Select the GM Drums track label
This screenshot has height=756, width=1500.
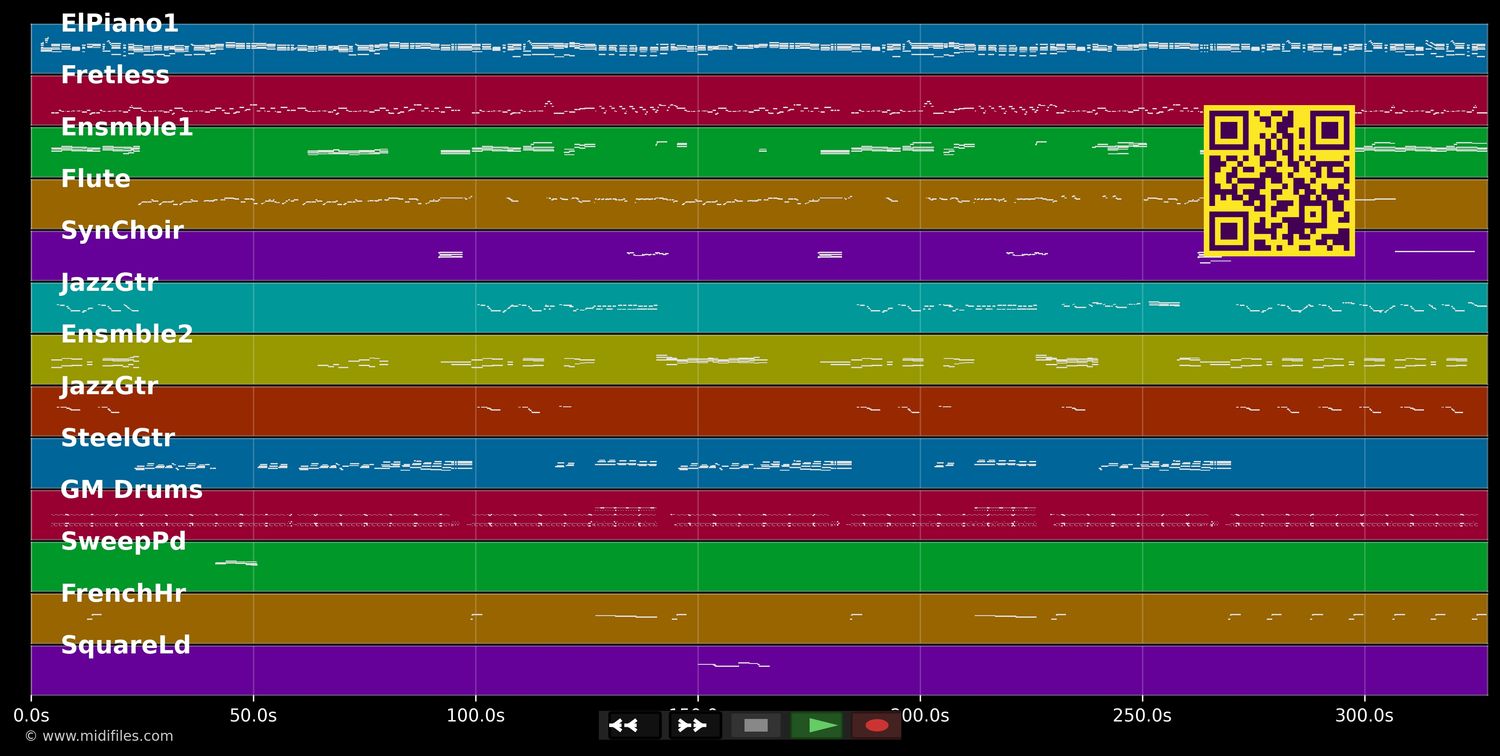[x=131, y=491]
